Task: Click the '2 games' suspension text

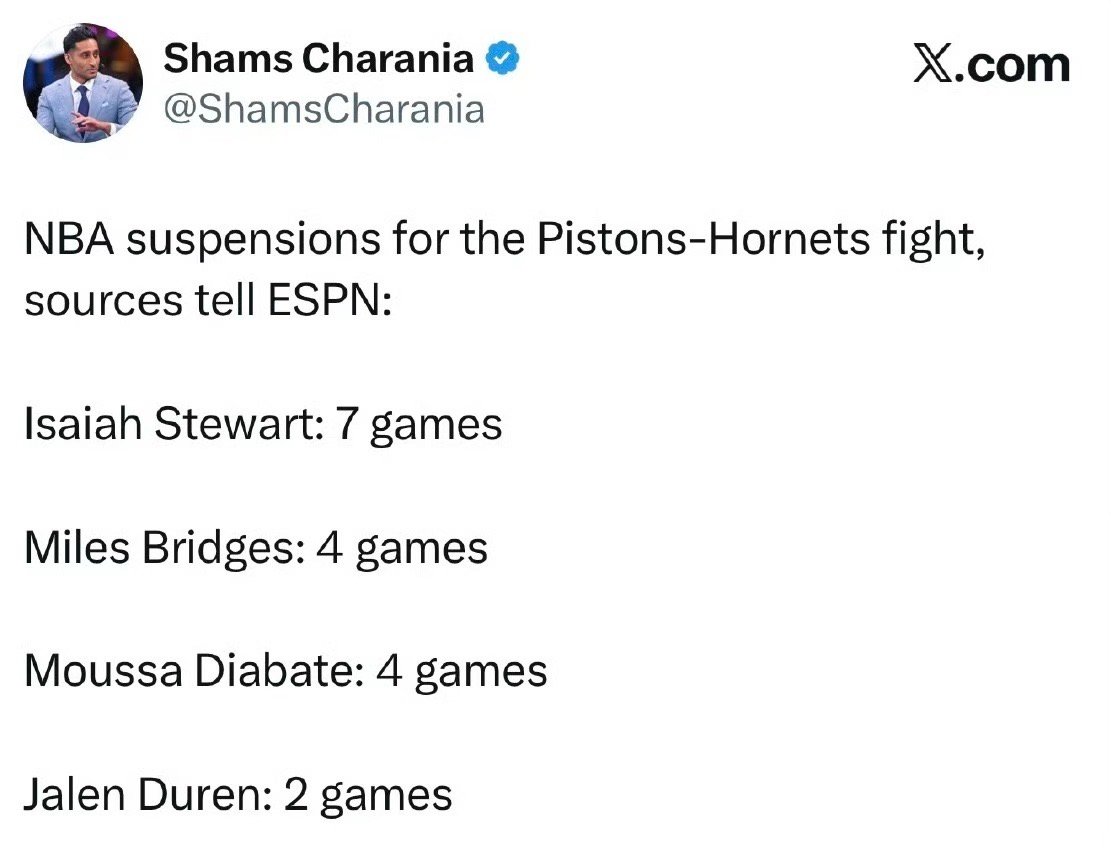Action: click(368, 796)
